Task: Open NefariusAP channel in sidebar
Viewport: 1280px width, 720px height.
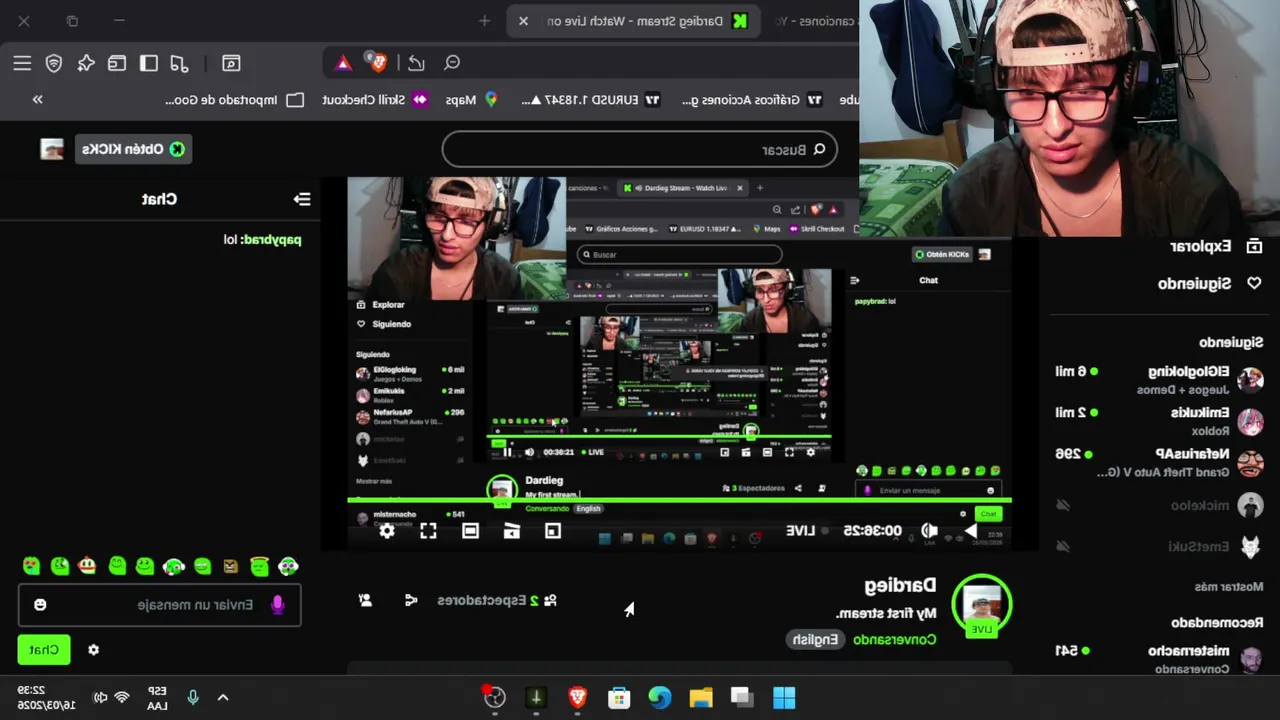Action: point(1160,462)
